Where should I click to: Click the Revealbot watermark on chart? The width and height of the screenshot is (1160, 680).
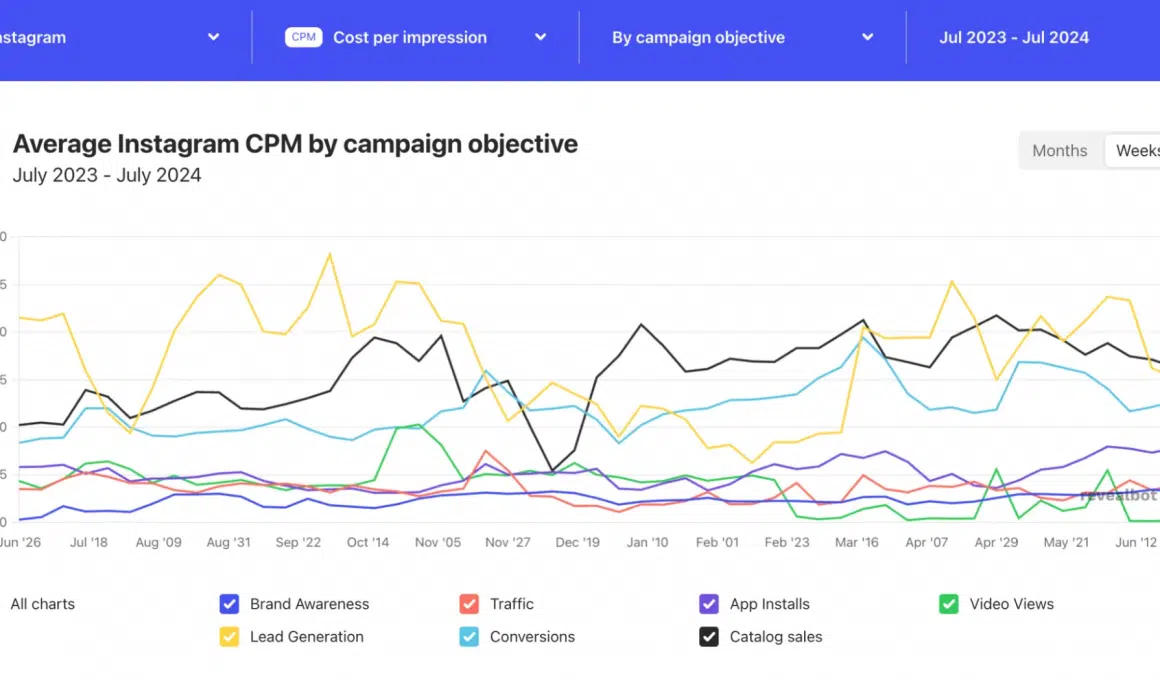coord(1120,495)
